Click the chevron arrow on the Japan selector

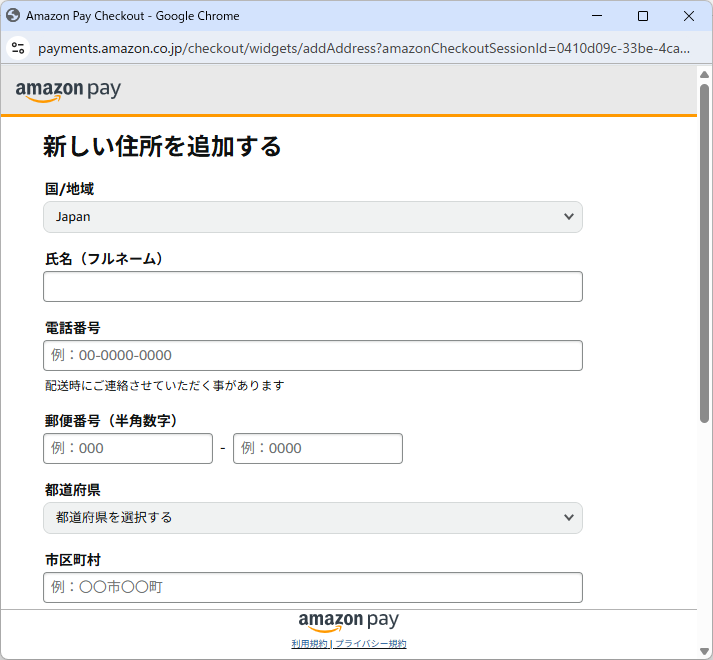pyautogui.click(x=569, y=217)
